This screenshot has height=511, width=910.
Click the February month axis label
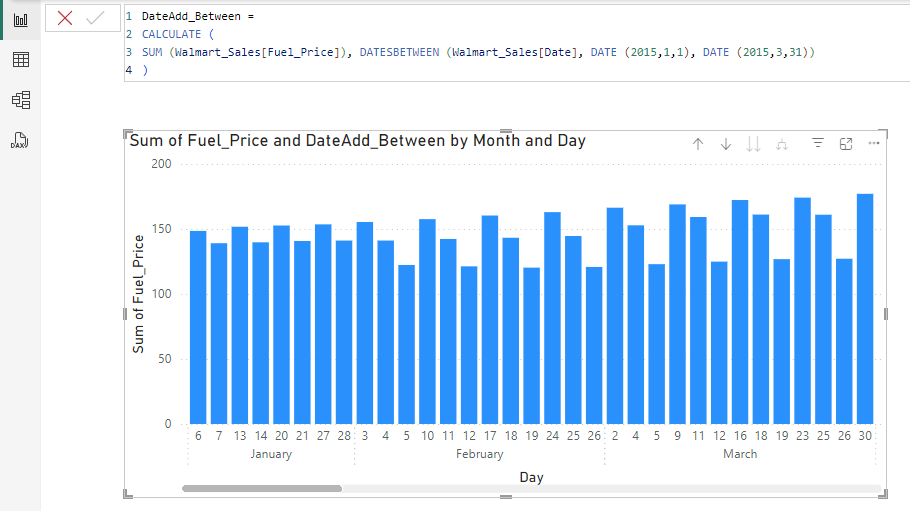479,454
